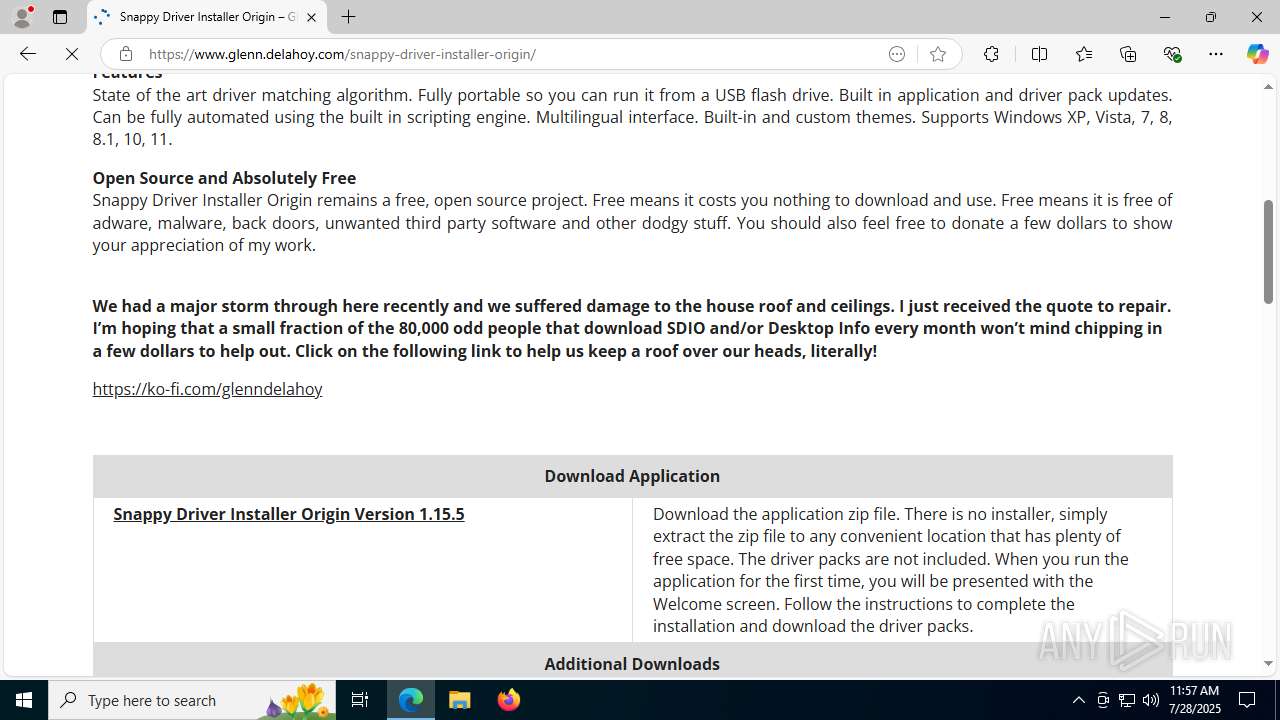Click the scrollbar down arrow

click(x=1268, y=663)
